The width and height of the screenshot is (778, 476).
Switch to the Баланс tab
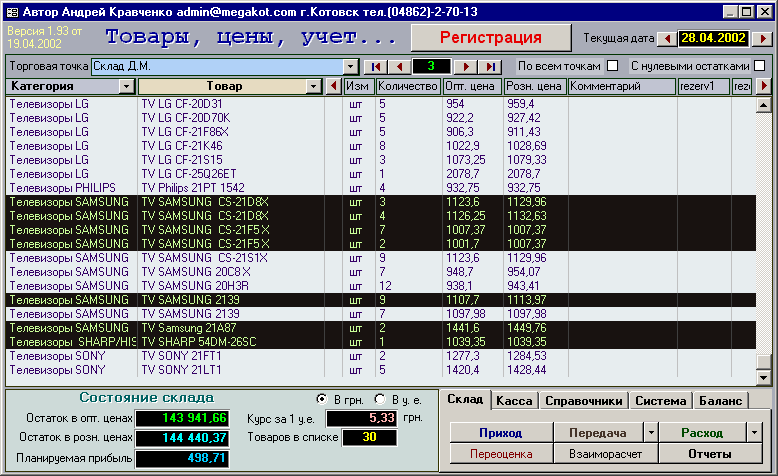coord(720,401)
